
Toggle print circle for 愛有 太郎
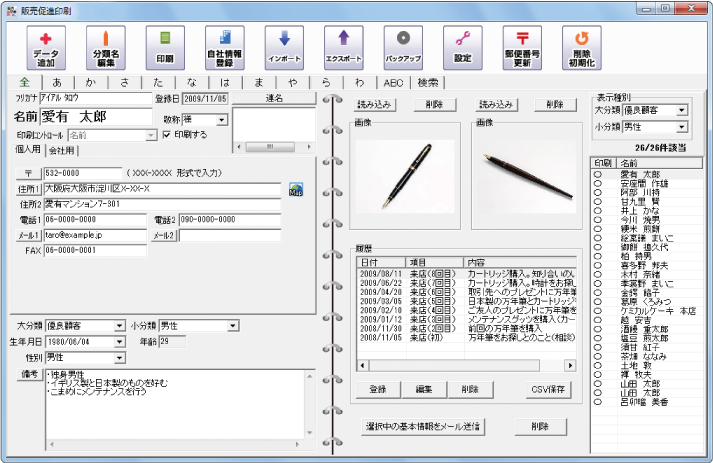pos(598,174)
